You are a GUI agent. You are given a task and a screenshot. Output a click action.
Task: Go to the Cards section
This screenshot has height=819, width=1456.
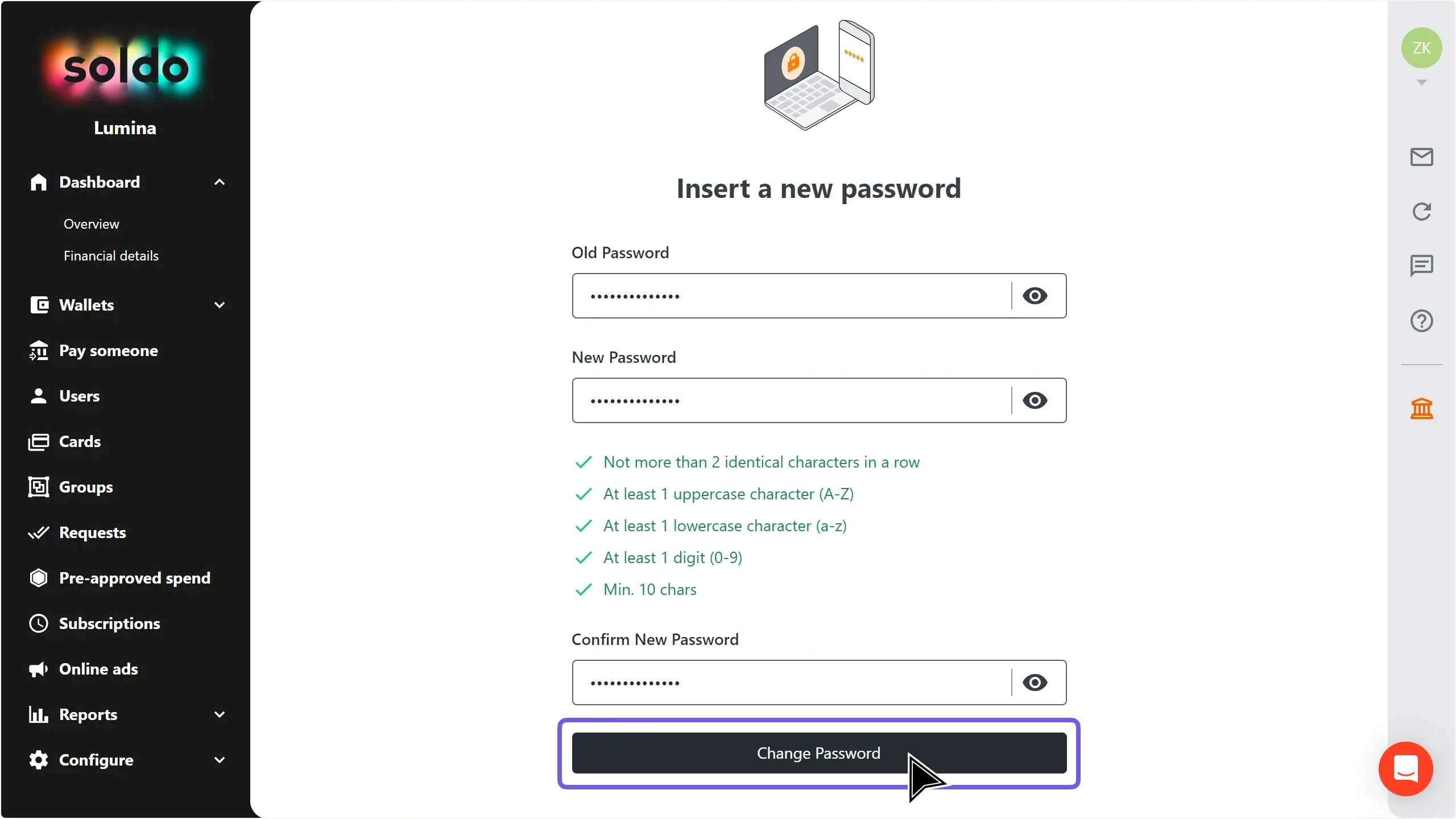coord(80,441)
